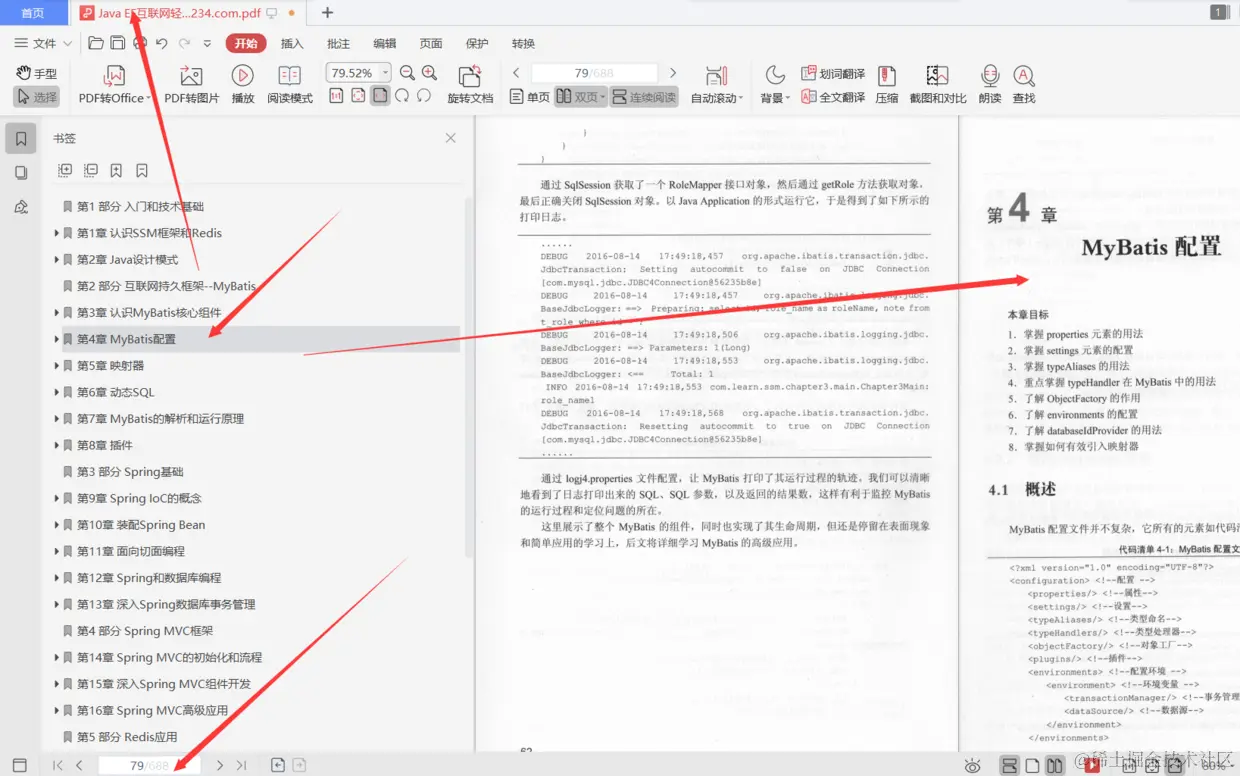Open the 页面 ribbon tab
Image resolution: width=1240 pixels, height=776 pixels.
coord(431,43)
